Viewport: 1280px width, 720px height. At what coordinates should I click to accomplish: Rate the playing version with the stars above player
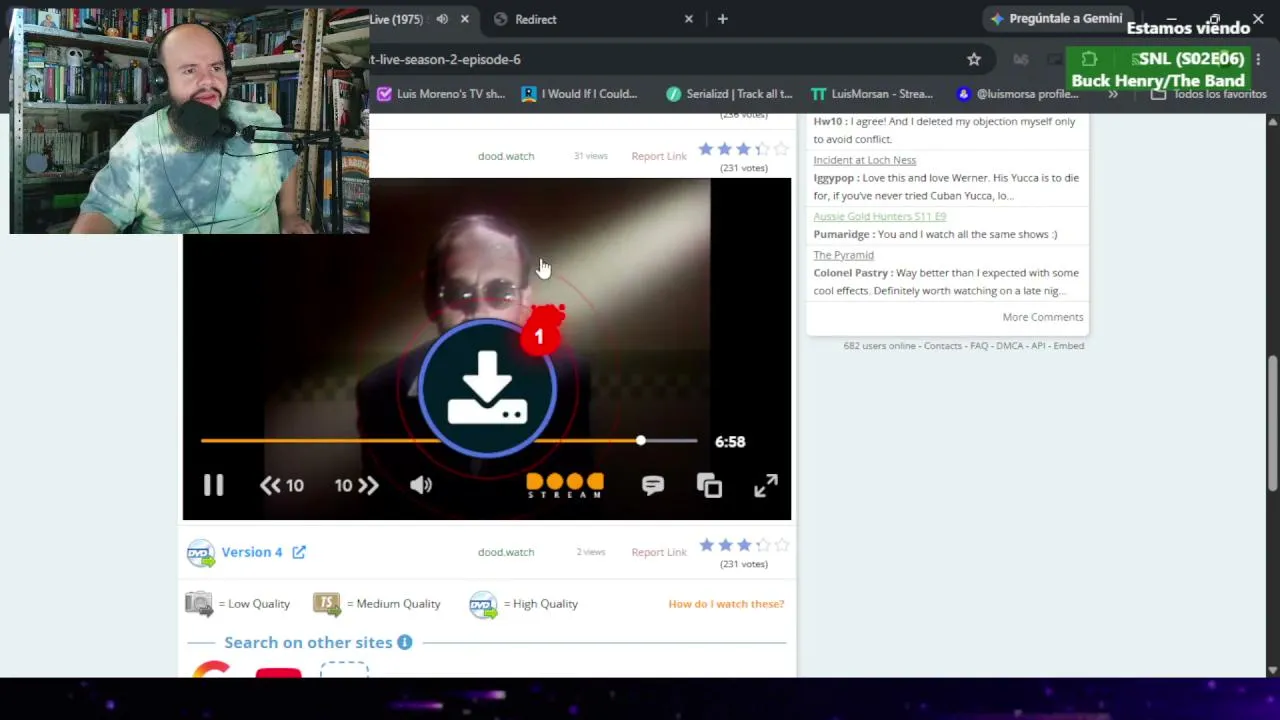click(x=744, y=149)
